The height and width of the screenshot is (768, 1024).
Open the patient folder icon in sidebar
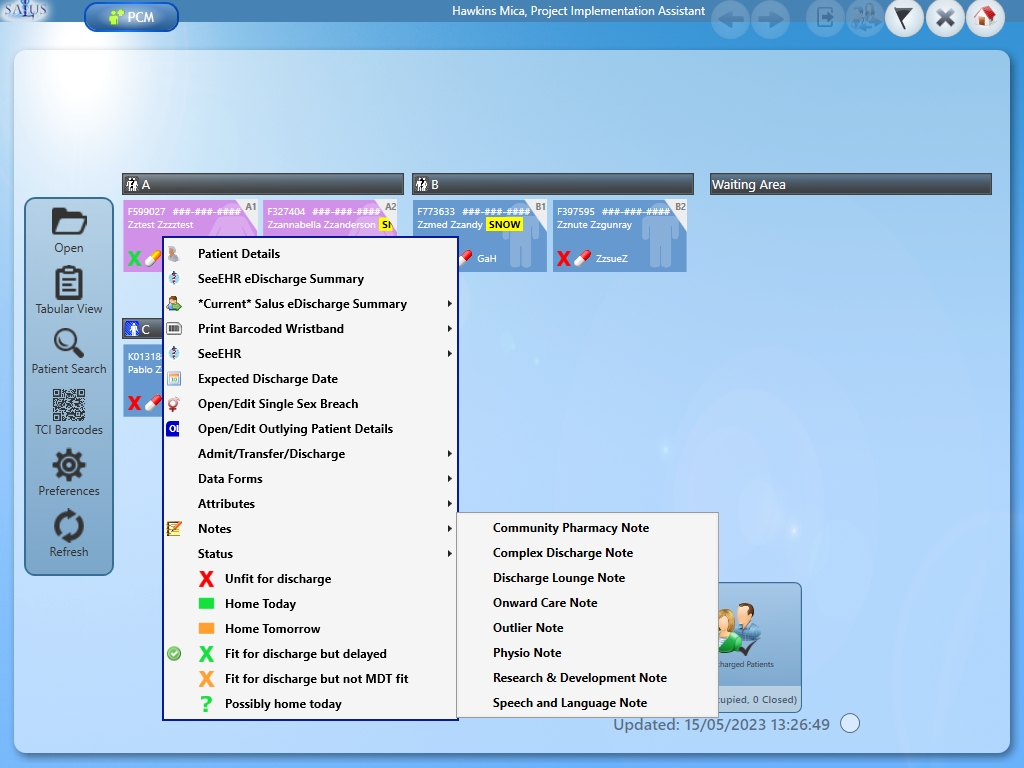click(x=69, y=223)
